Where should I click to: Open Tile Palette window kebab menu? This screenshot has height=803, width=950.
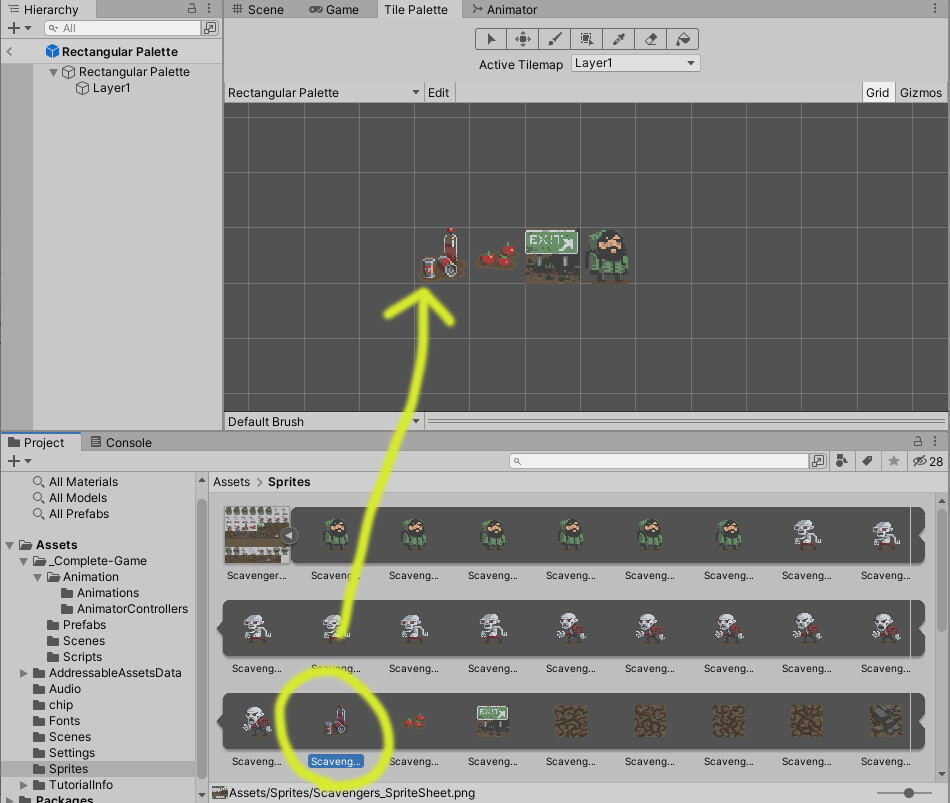click(x=935, y=8)
